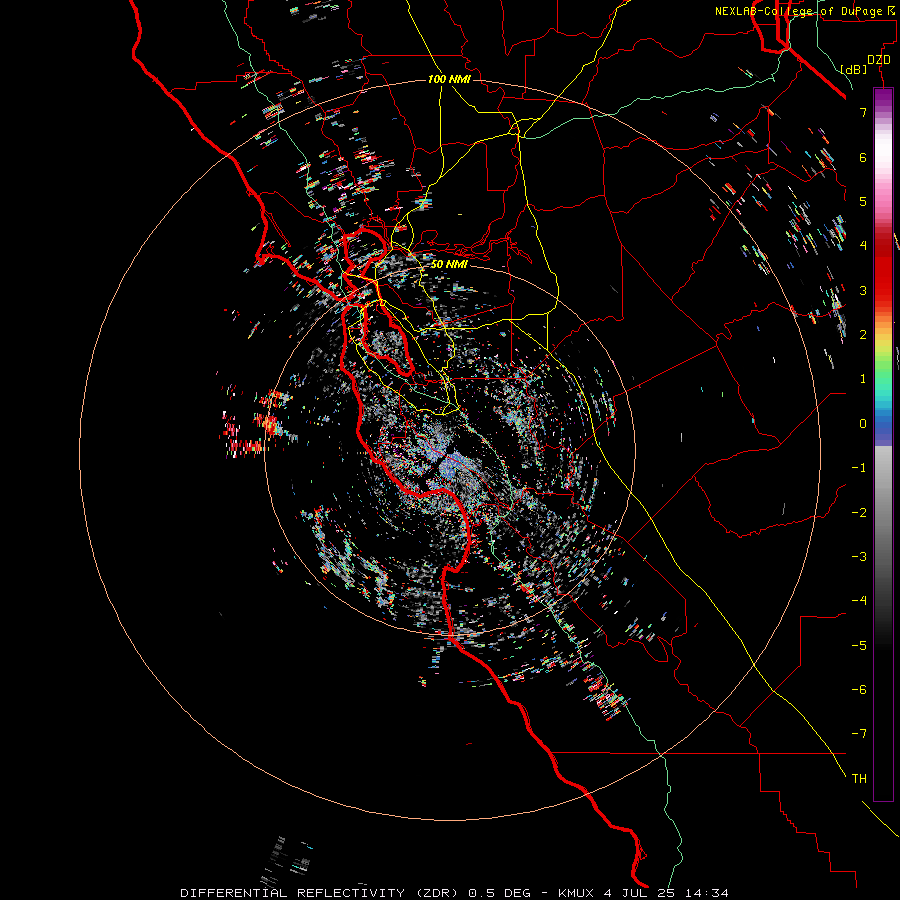The image size is (900, 900).
Task: Click the 6 value on color scale
Action: (863, 157)
